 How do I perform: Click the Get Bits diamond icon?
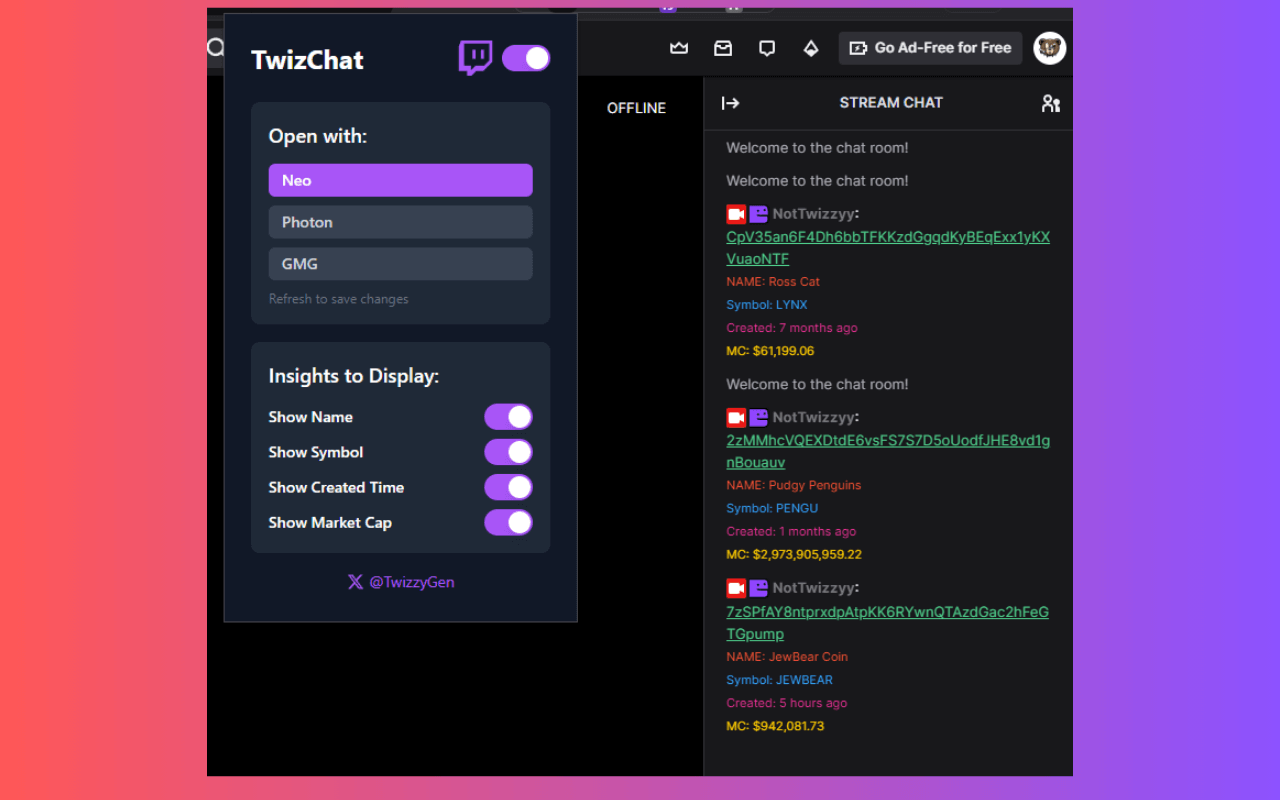click(811, 48)
